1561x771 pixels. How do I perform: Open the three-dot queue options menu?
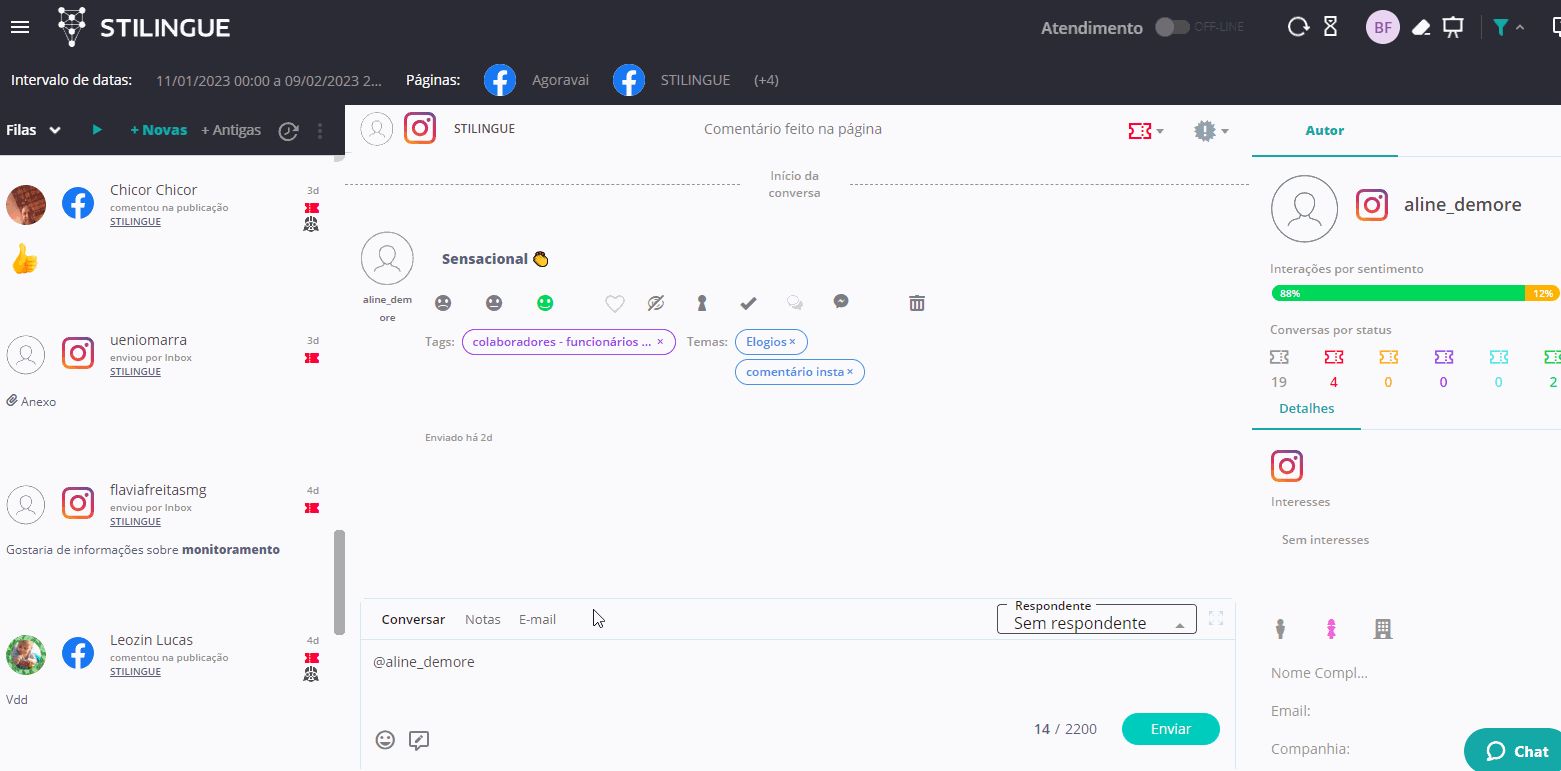pyautogui.click(x=320, y=131)
